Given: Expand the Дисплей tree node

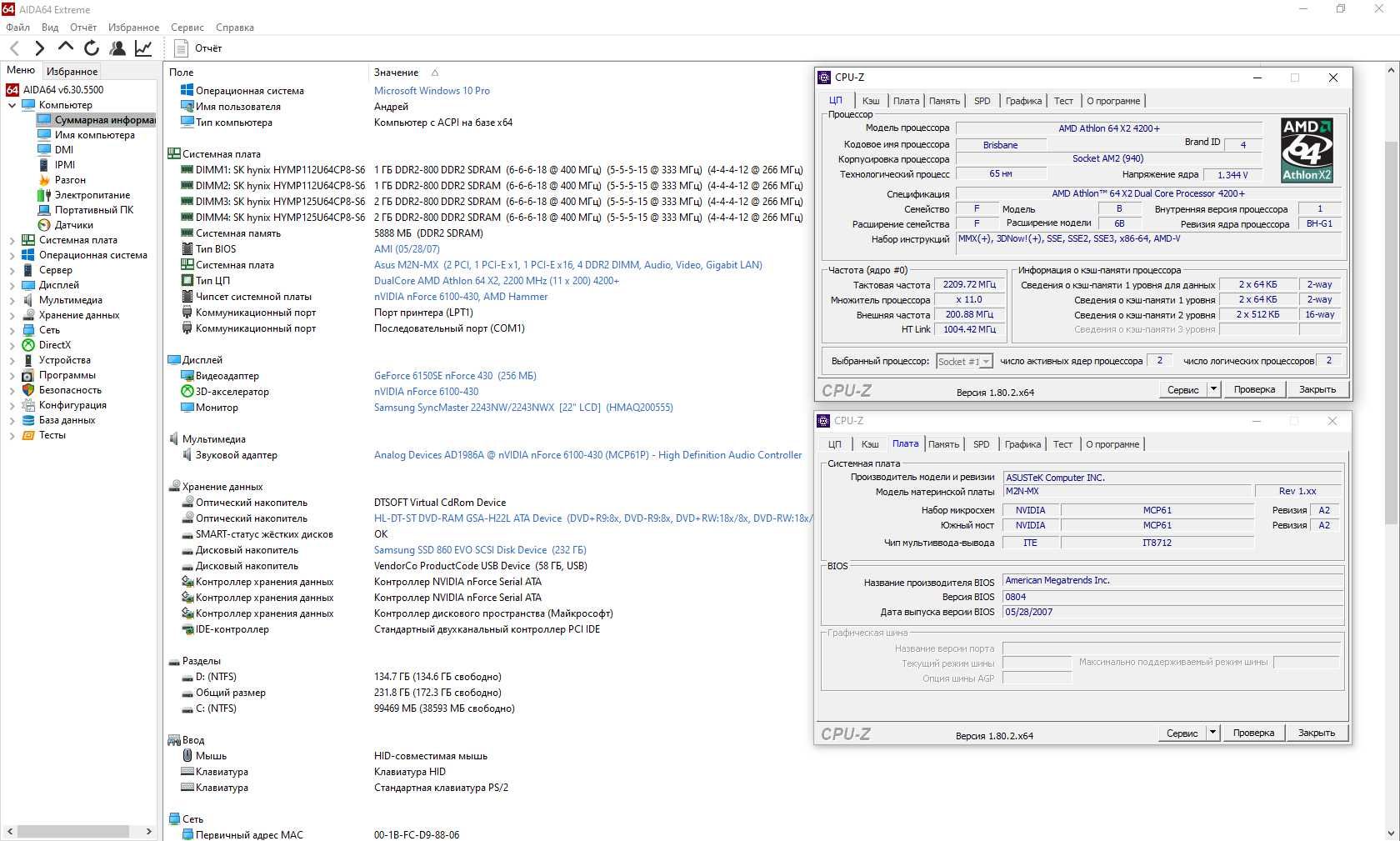Looking at the screenshot, I should click(x=12, y=285).
